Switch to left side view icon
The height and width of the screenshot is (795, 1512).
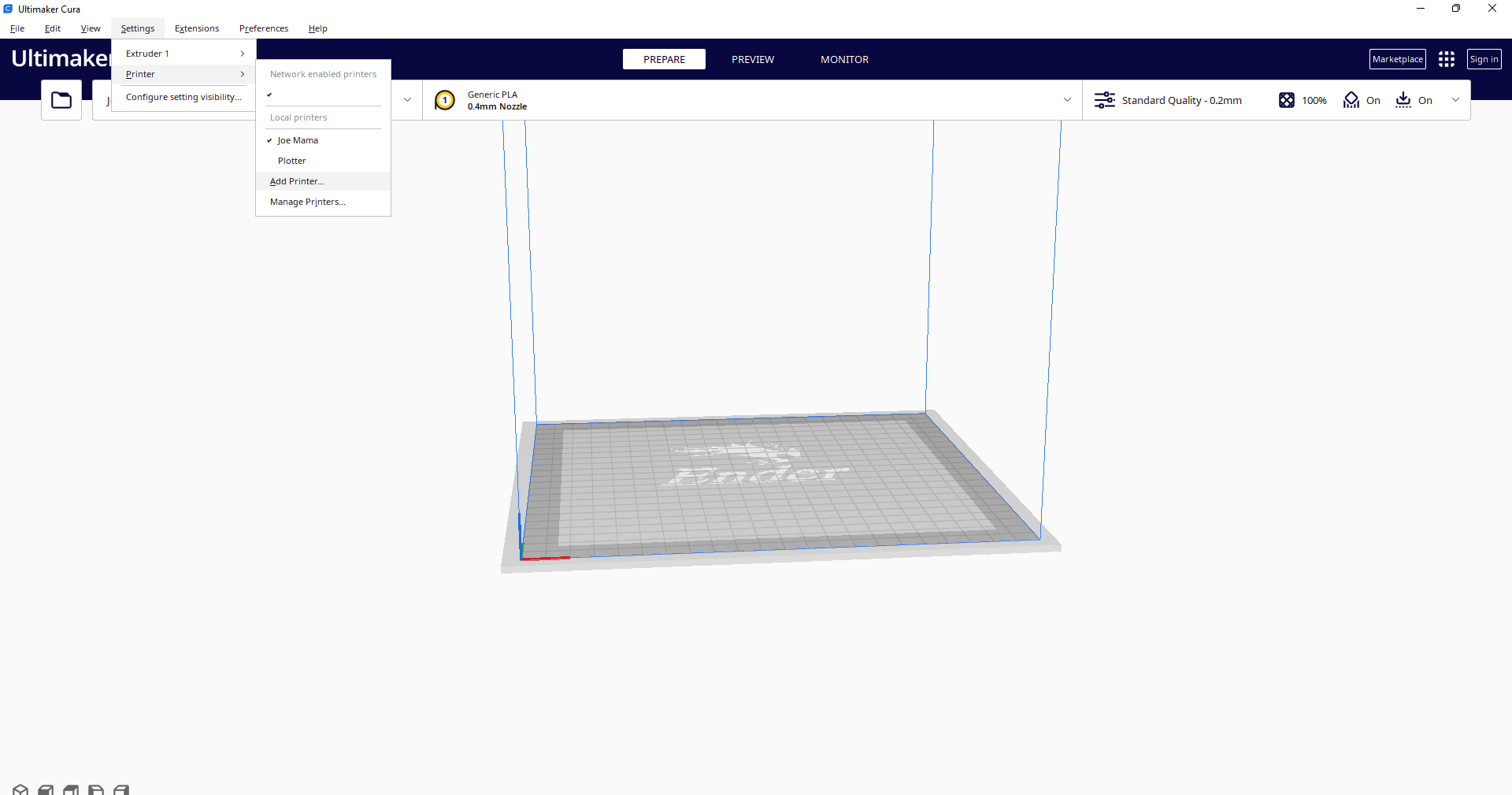(x=96, y=789)
